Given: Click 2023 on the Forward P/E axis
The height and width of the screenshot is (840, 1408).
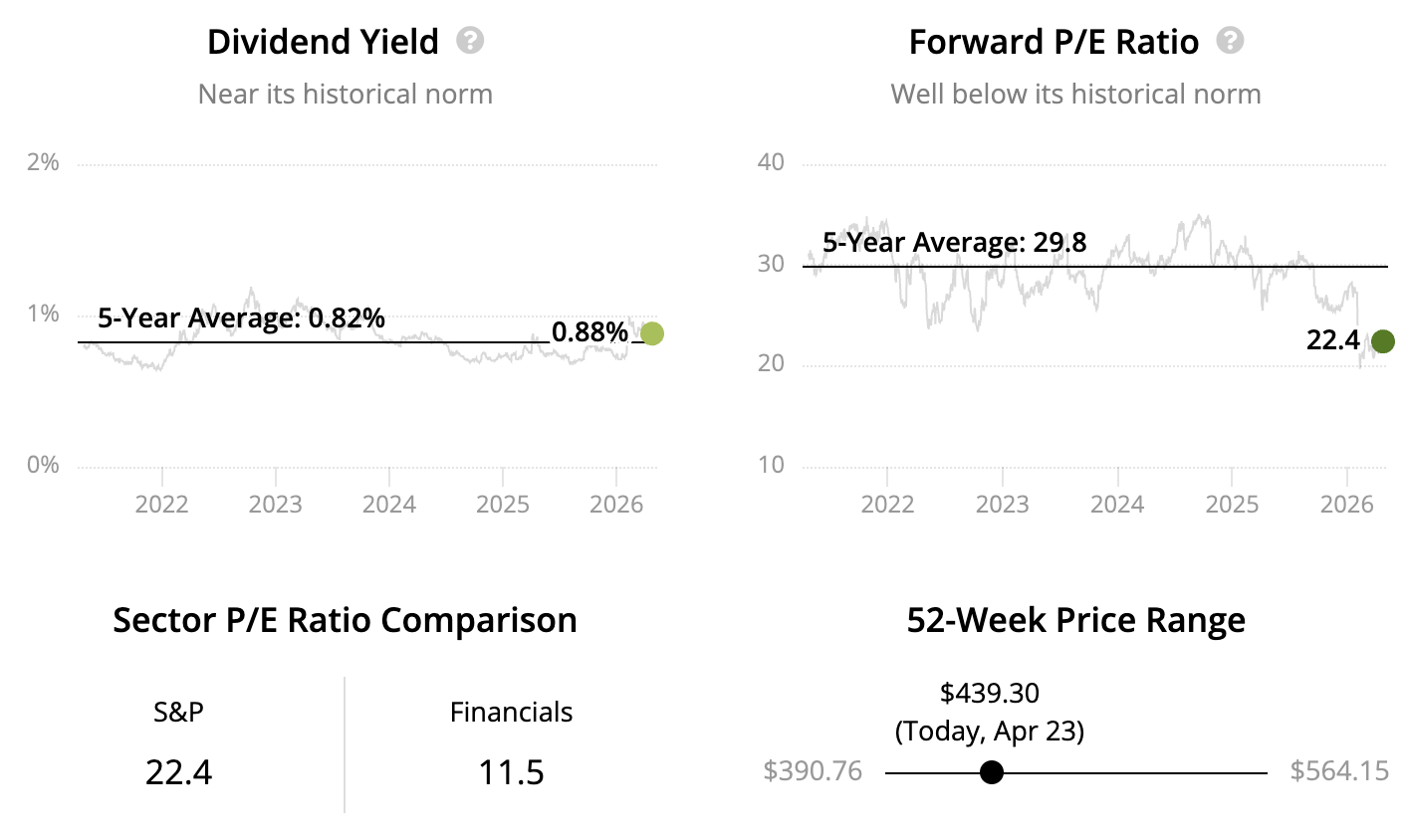Looking at the screenshot, I should pos(1002,504).
